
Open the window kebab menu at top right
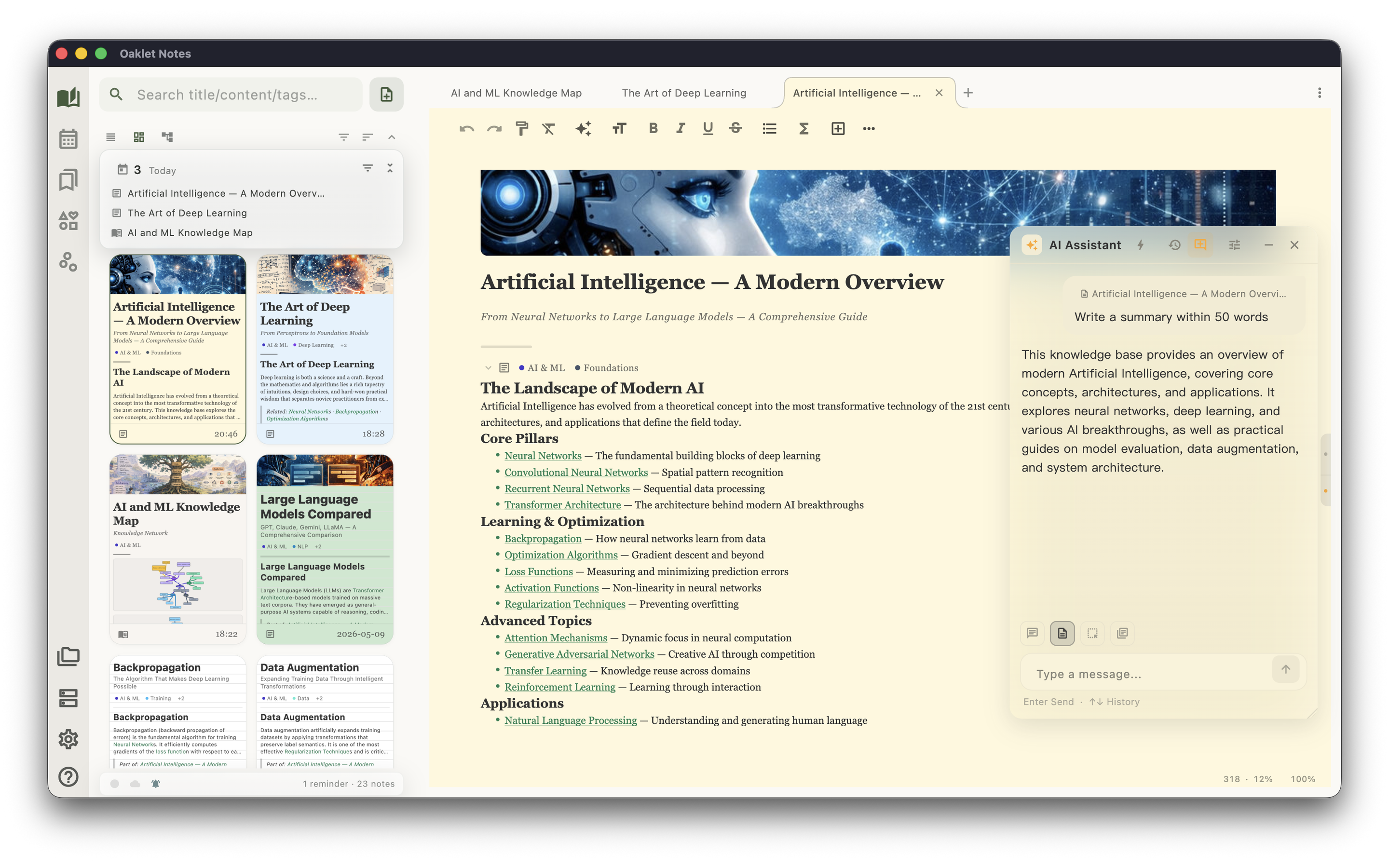click(x=1319, y=93)
